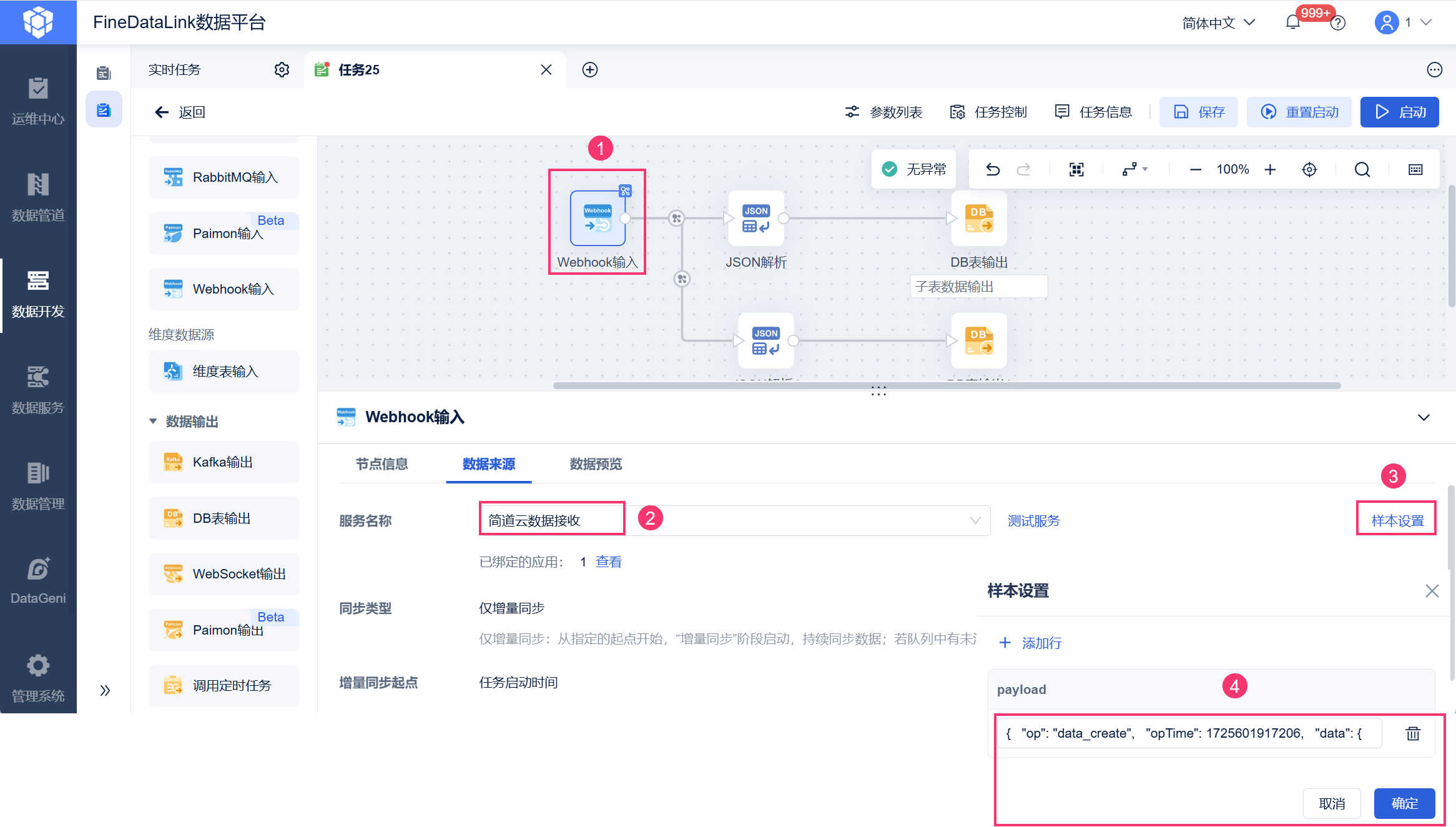Viewport: 1456px width, 827px height.
Task: Select the Webhook输入 node on canvas
Action: click(x=598, y=218)
